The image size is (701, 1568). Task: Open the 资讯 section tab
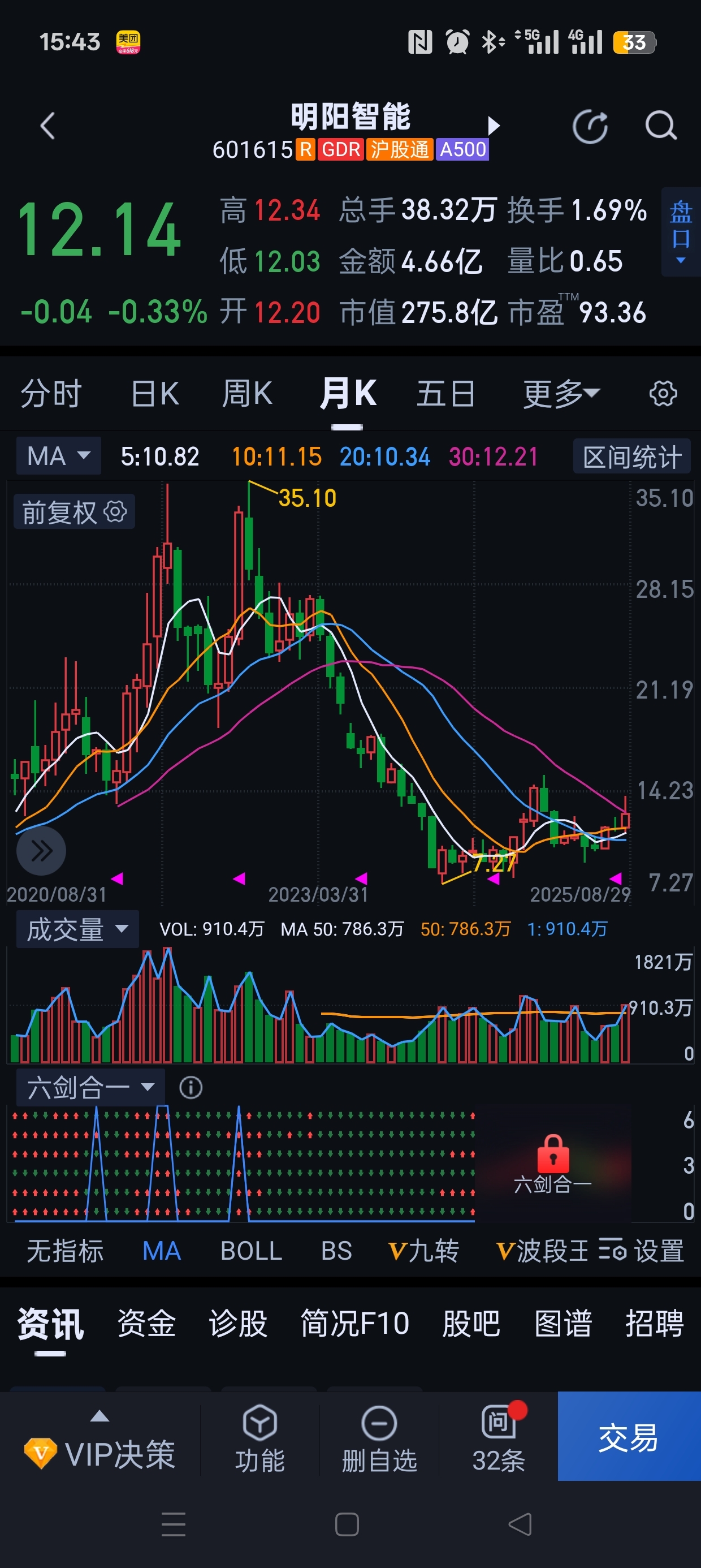point(50,1325)
